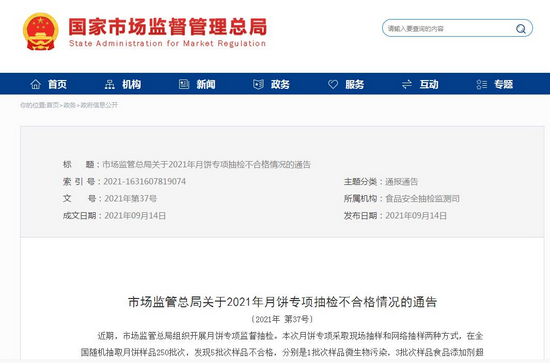Open the 政务 navigation menu item

point(280,84)
